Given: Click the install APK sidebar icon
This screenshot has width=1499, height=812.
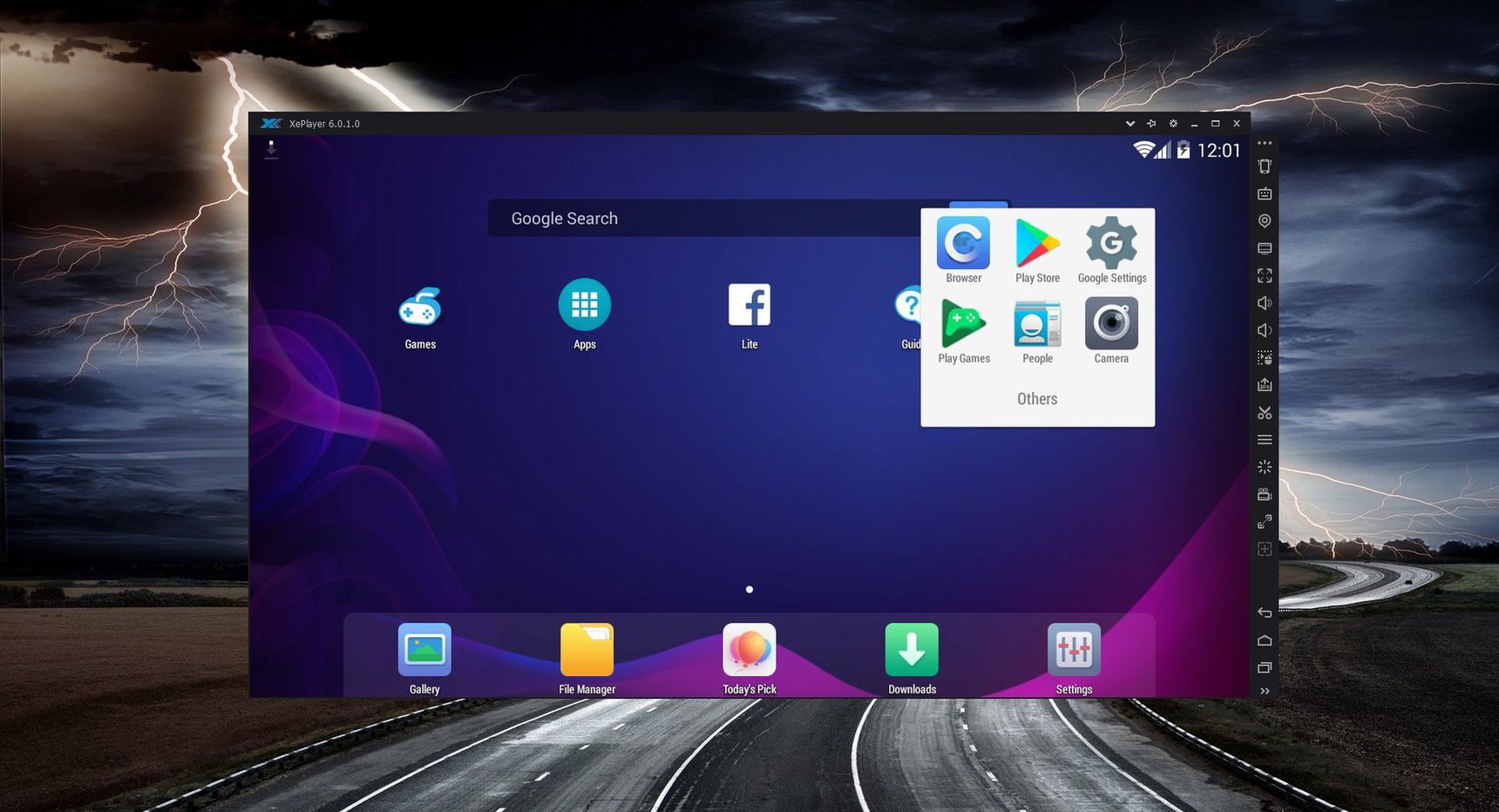Looking at the screenshot, I should pyautogui.click(x=1265, y=385).
